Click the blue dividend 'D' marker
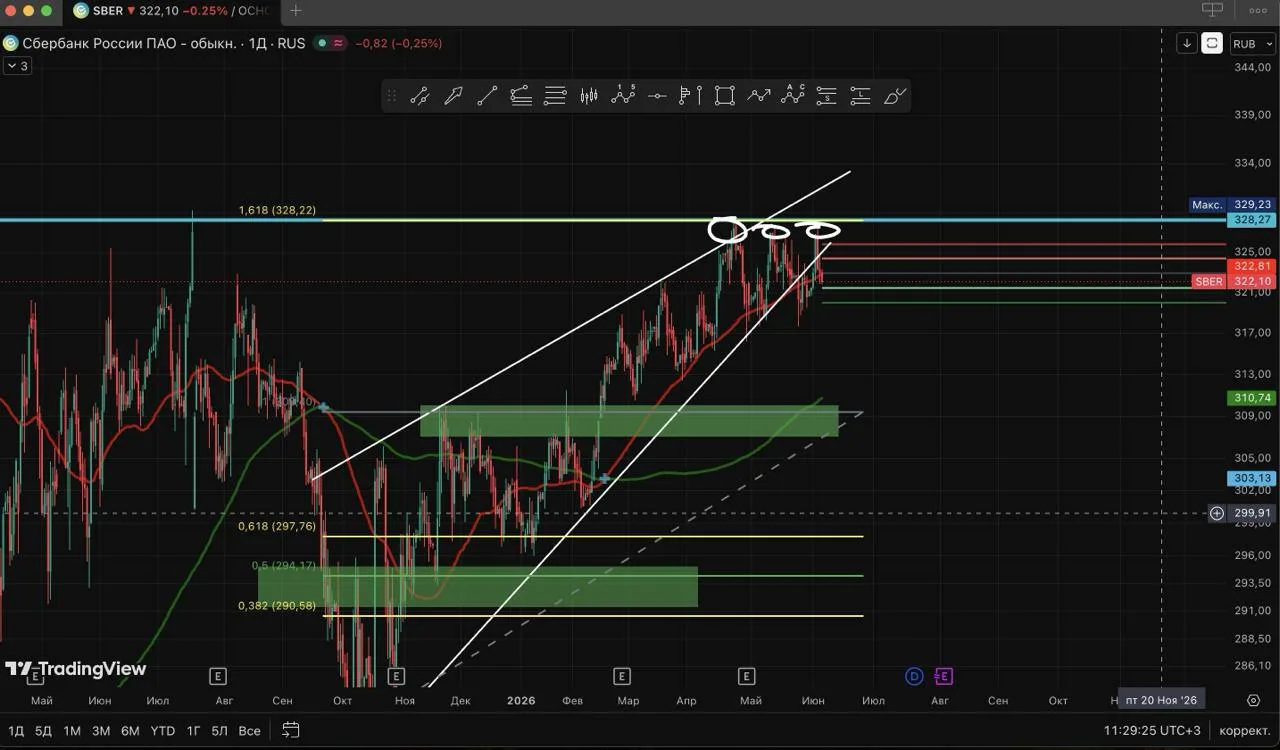Image resolution: width=1280 pixels, height=750 pixels. tap(914, 677)
